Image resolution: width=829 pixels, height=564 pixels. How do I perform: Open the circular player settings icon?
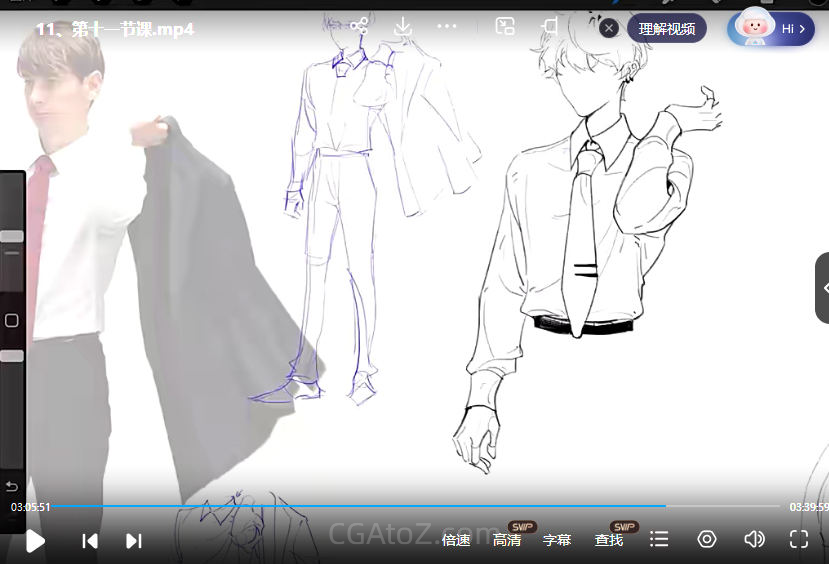(707, 540)
